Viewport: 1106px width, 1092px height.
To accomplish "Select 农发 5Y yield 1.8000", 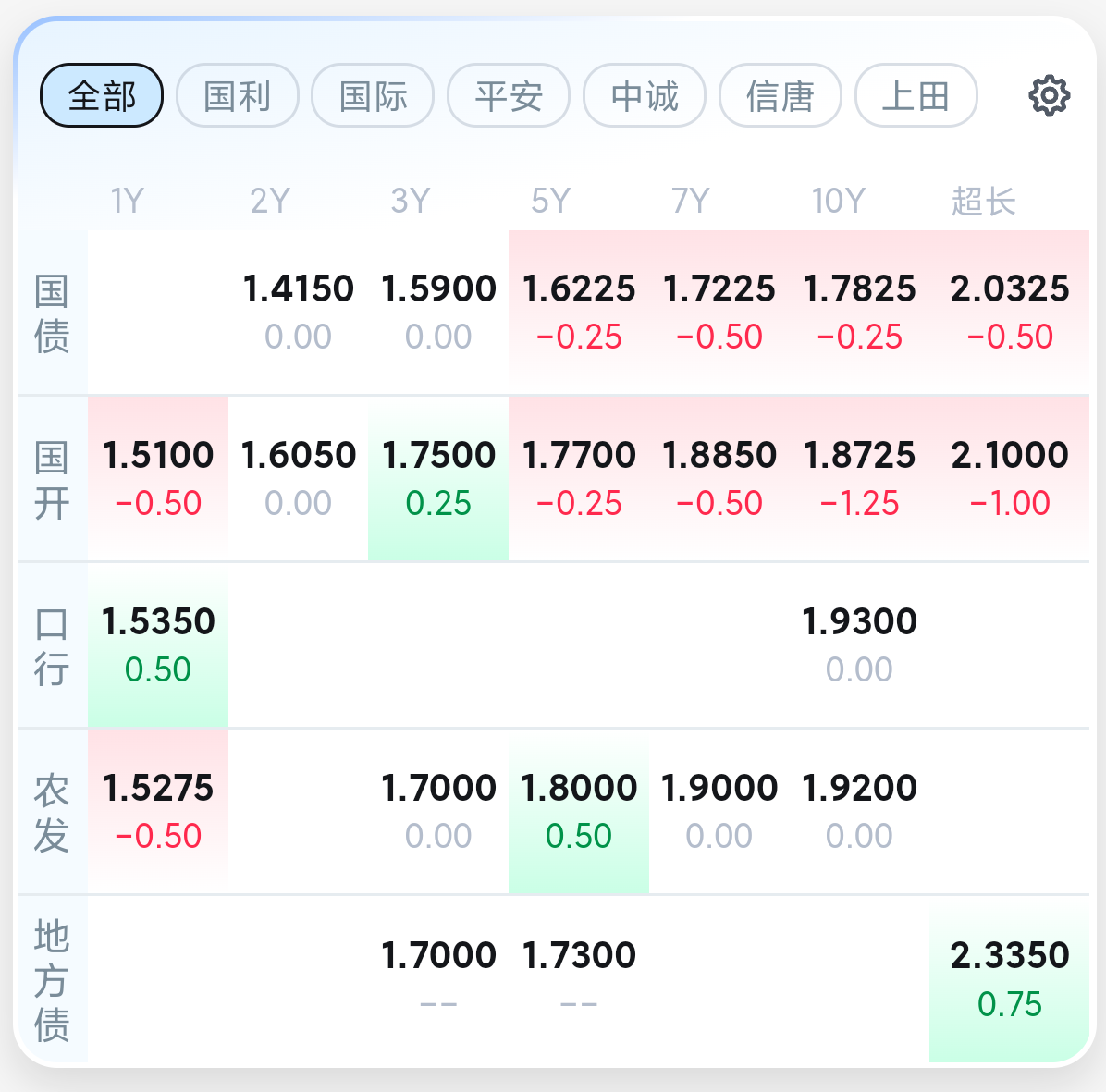I will (x=578, y=811).
